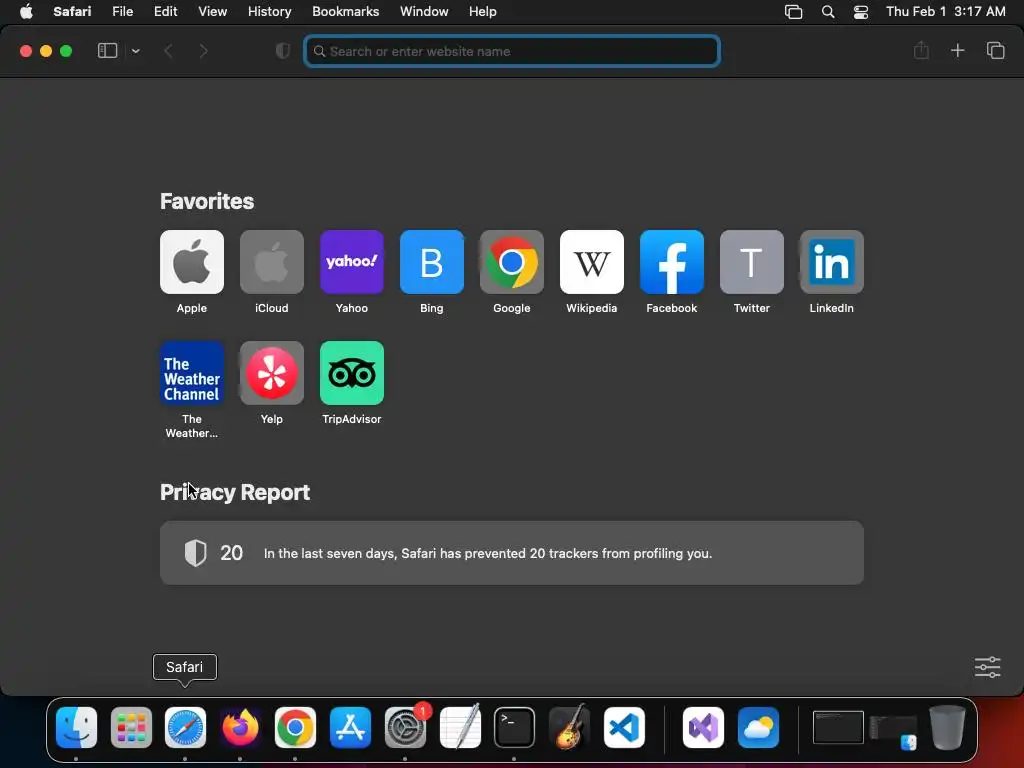
Task: Open the Wikipedia favorite tile
Action: click(x=592, y=262)
